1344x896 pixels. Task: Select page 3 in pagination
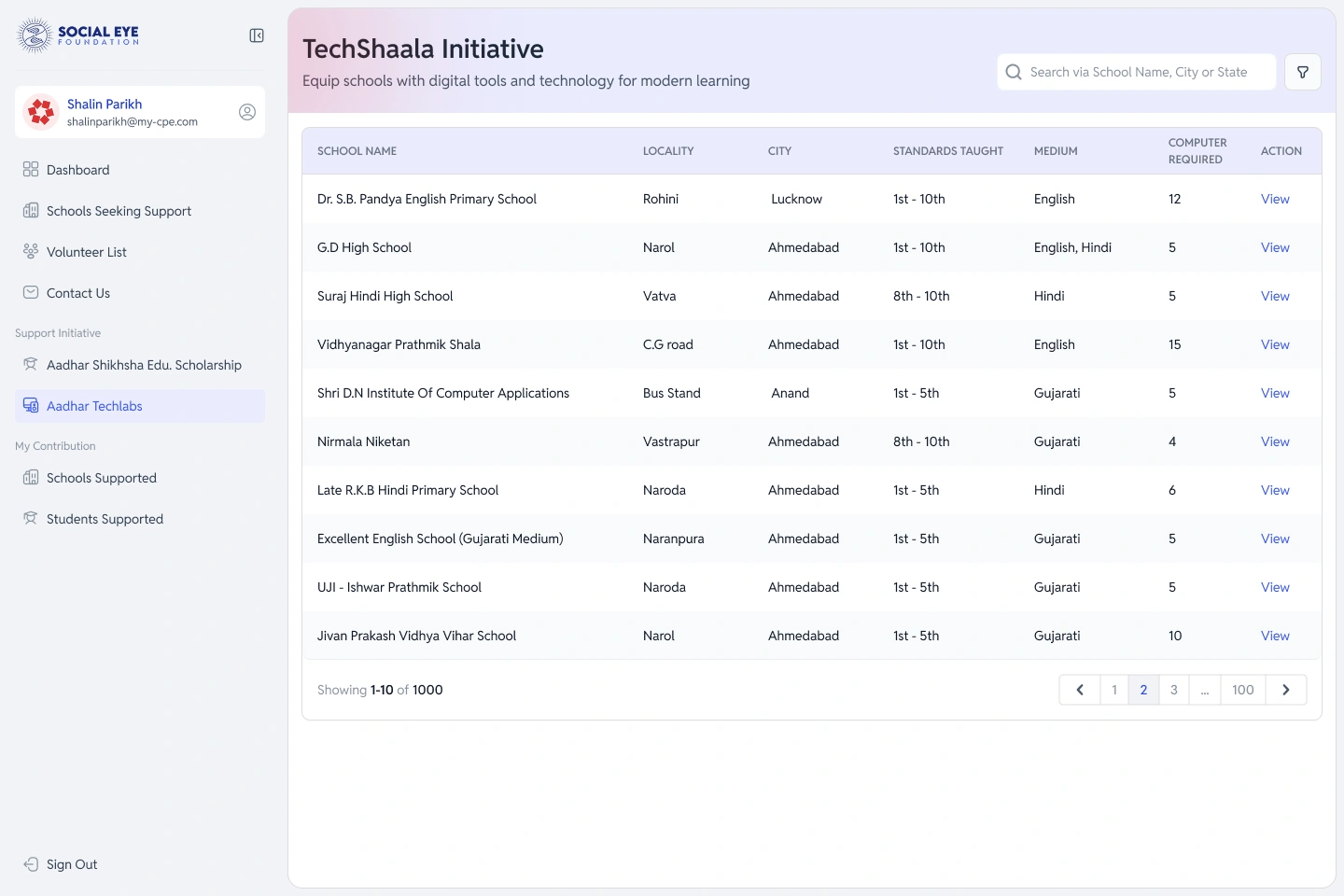click(x=1174, y=690)
